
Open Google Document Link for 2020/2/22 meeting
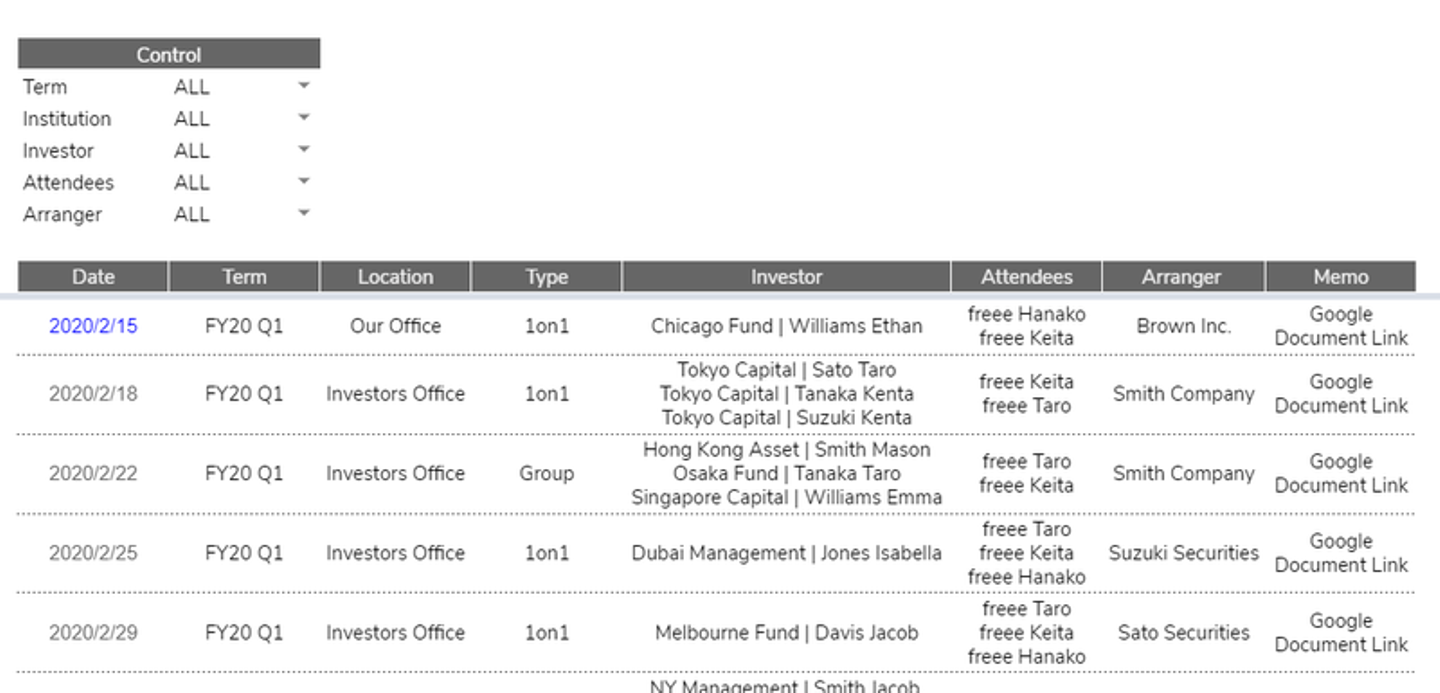(1340, 473)
